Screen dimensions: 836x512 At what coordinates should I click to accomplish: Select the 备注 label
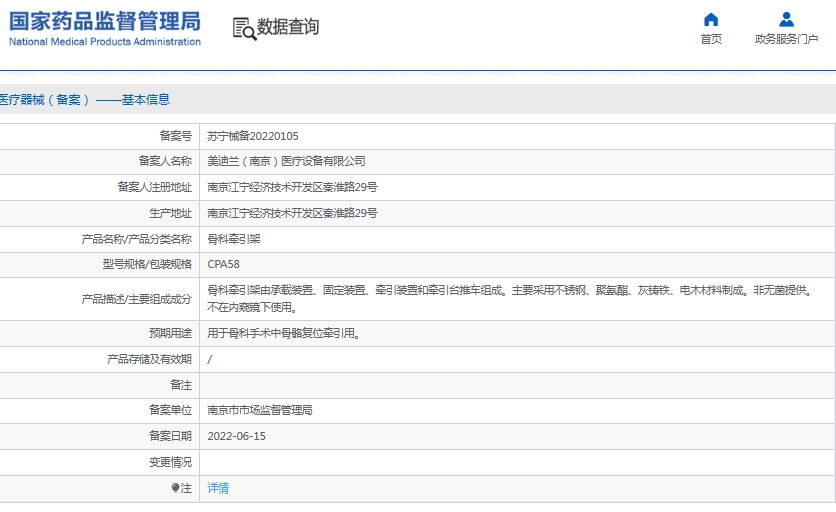[x=181, y=385]
